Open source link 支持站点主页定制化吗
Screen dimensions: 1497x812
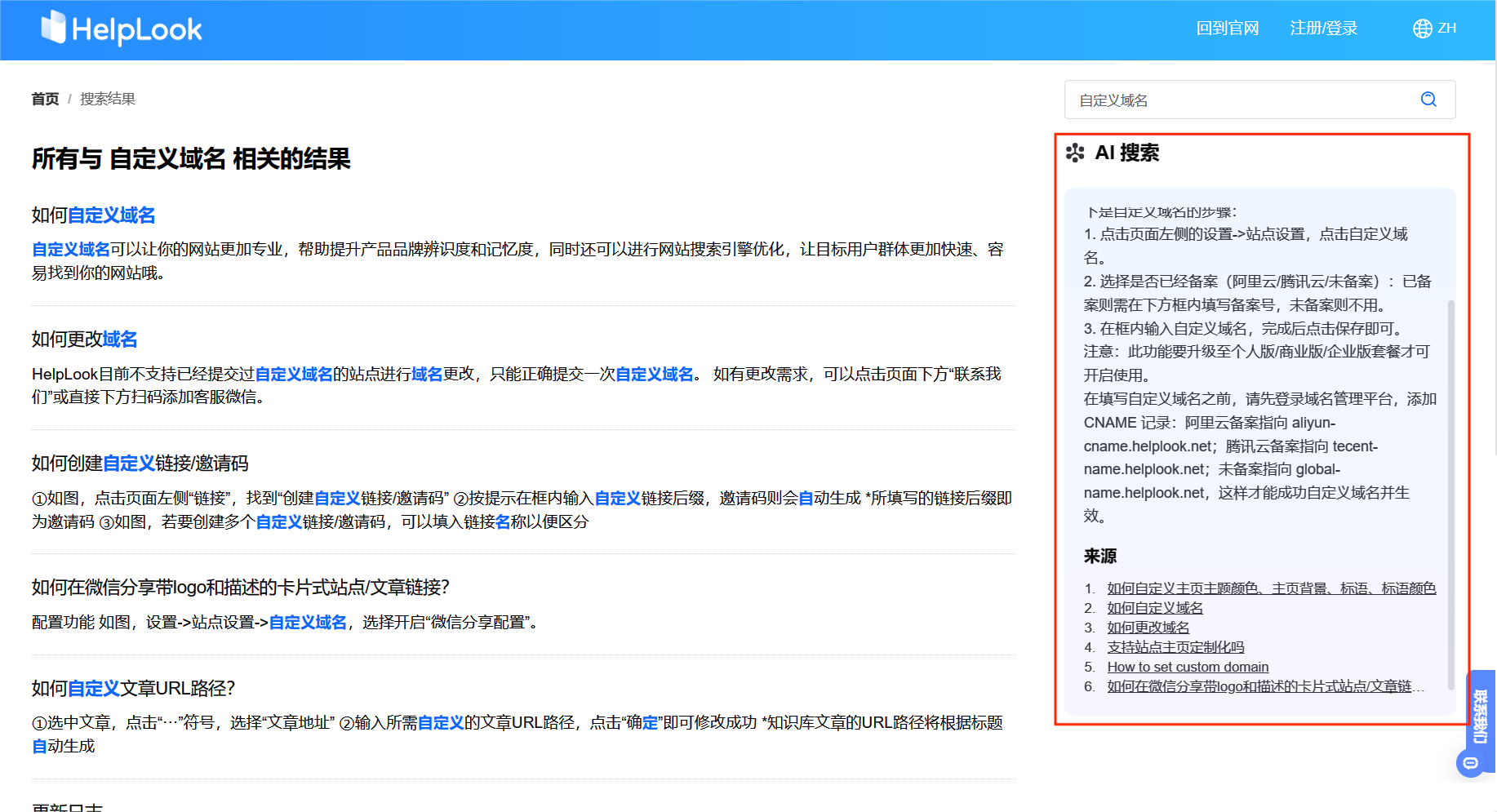click(x=1175, y=647)
